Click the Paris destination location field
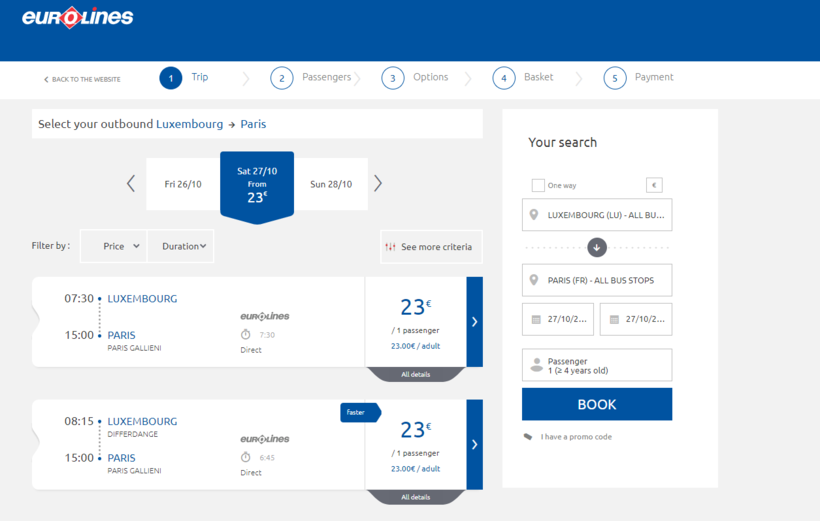 click(597, 280)
